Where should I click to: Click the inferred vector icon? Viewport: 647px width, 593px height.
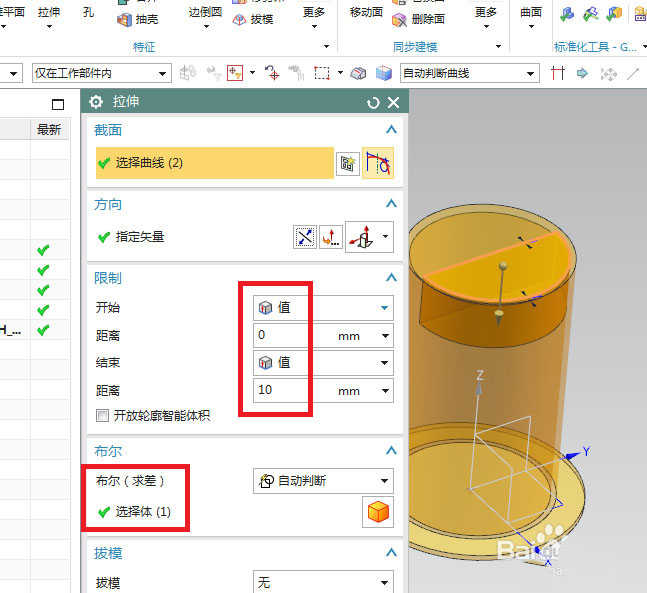click(361, 237)
